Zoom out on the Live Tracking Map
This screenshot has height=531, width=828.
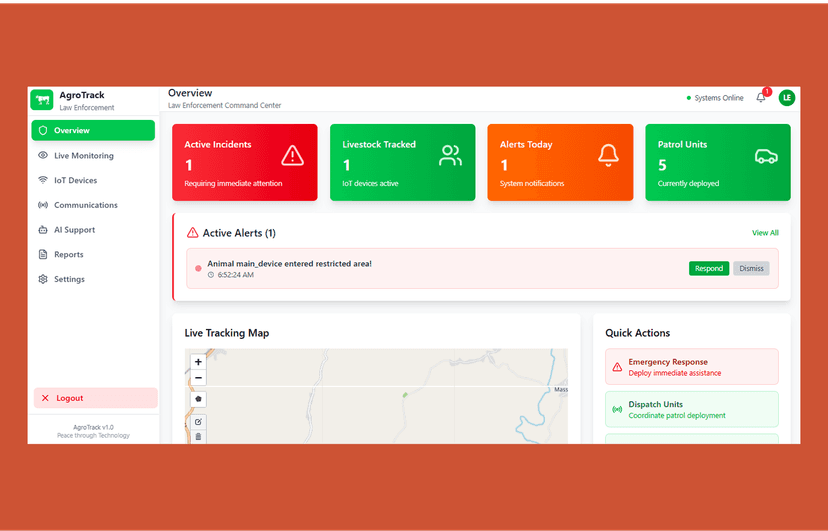[x=198, y=378]
